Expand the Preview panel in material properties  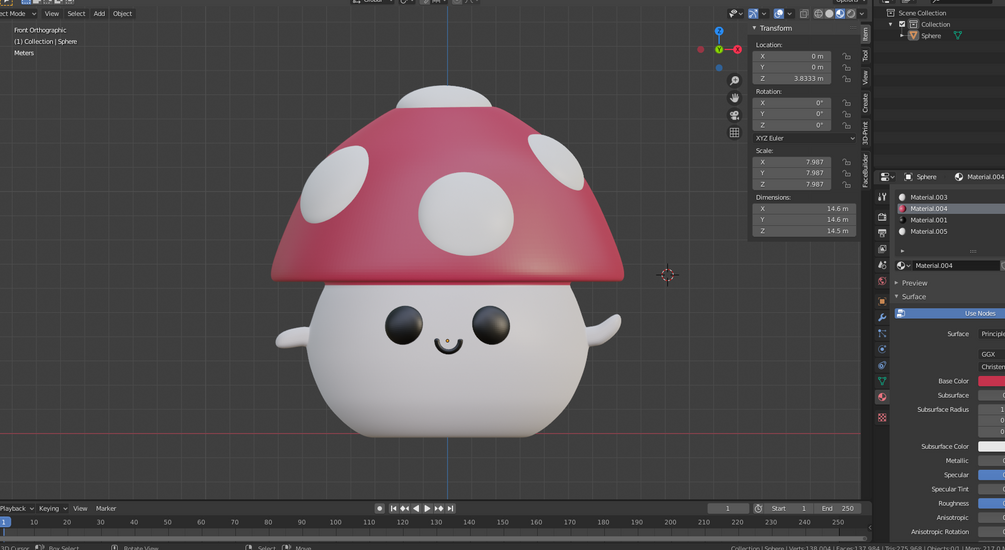pyautogui.click(x=914, y=283)
